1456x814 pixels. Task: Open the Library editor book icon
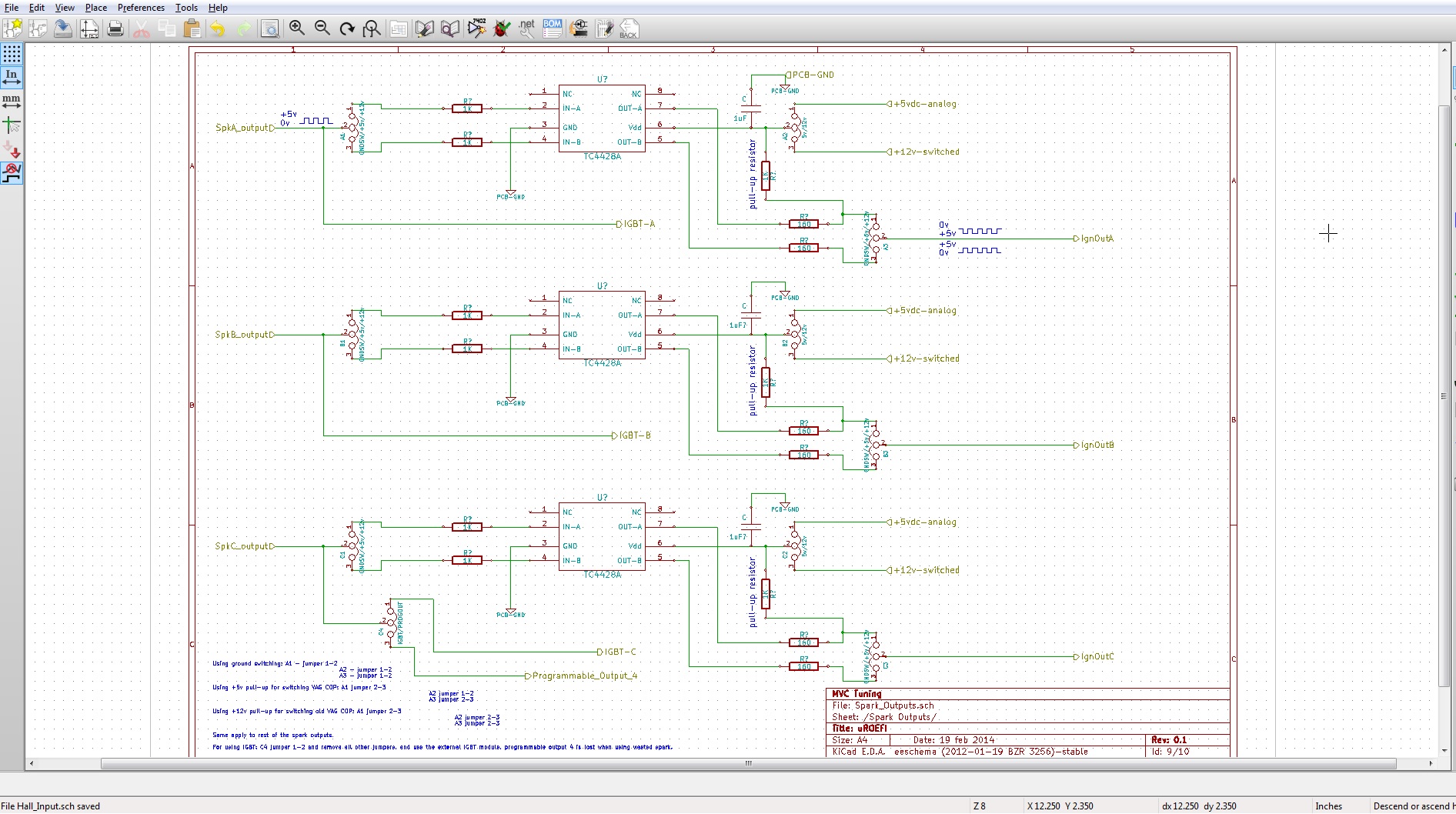pyautogui.click(x=425, y=29)
